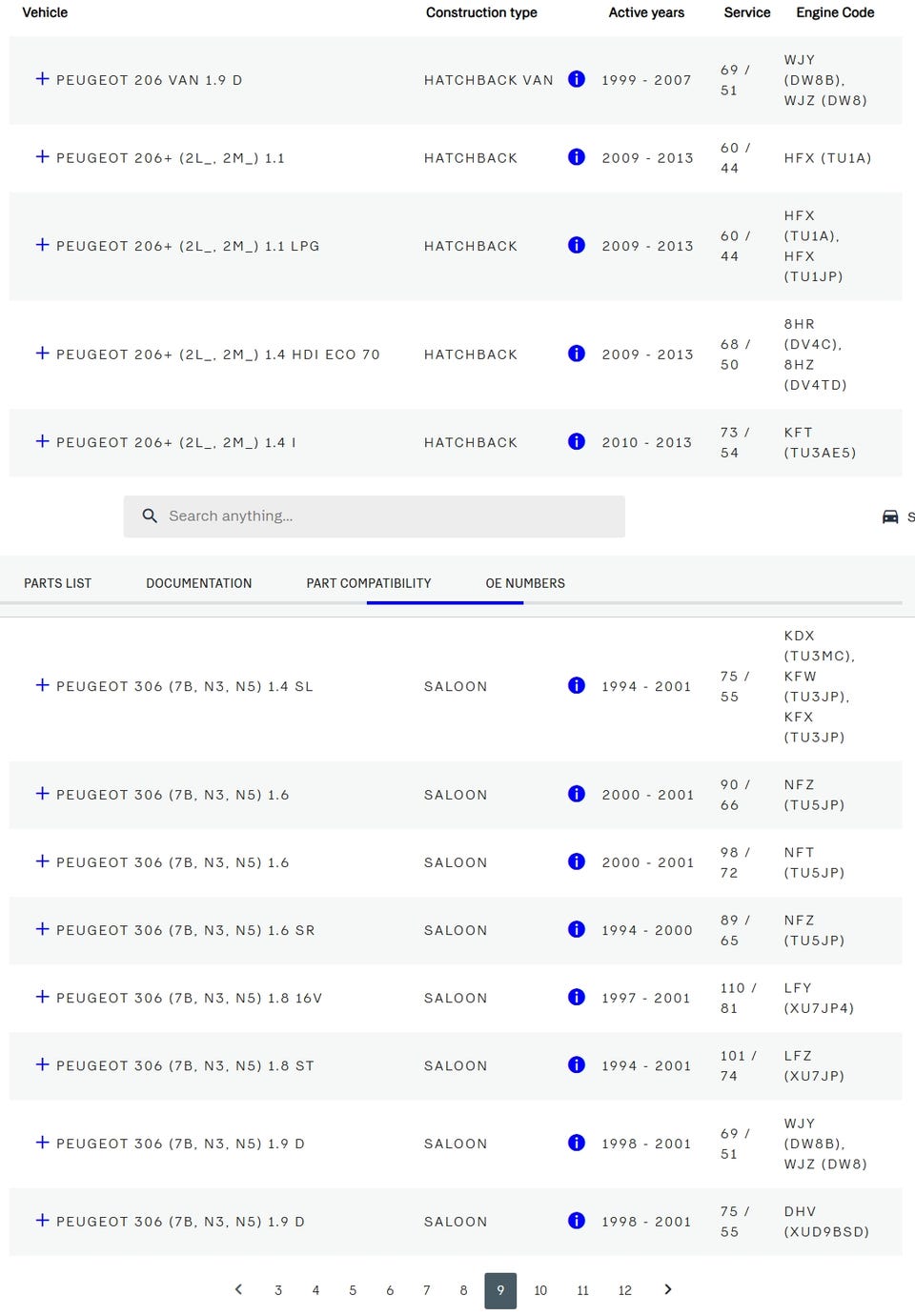This screenshot has width=915, height=1316.
Task: Expand the Peugeot 206+ 1.4 I row
Action: (x=42, y=441)
